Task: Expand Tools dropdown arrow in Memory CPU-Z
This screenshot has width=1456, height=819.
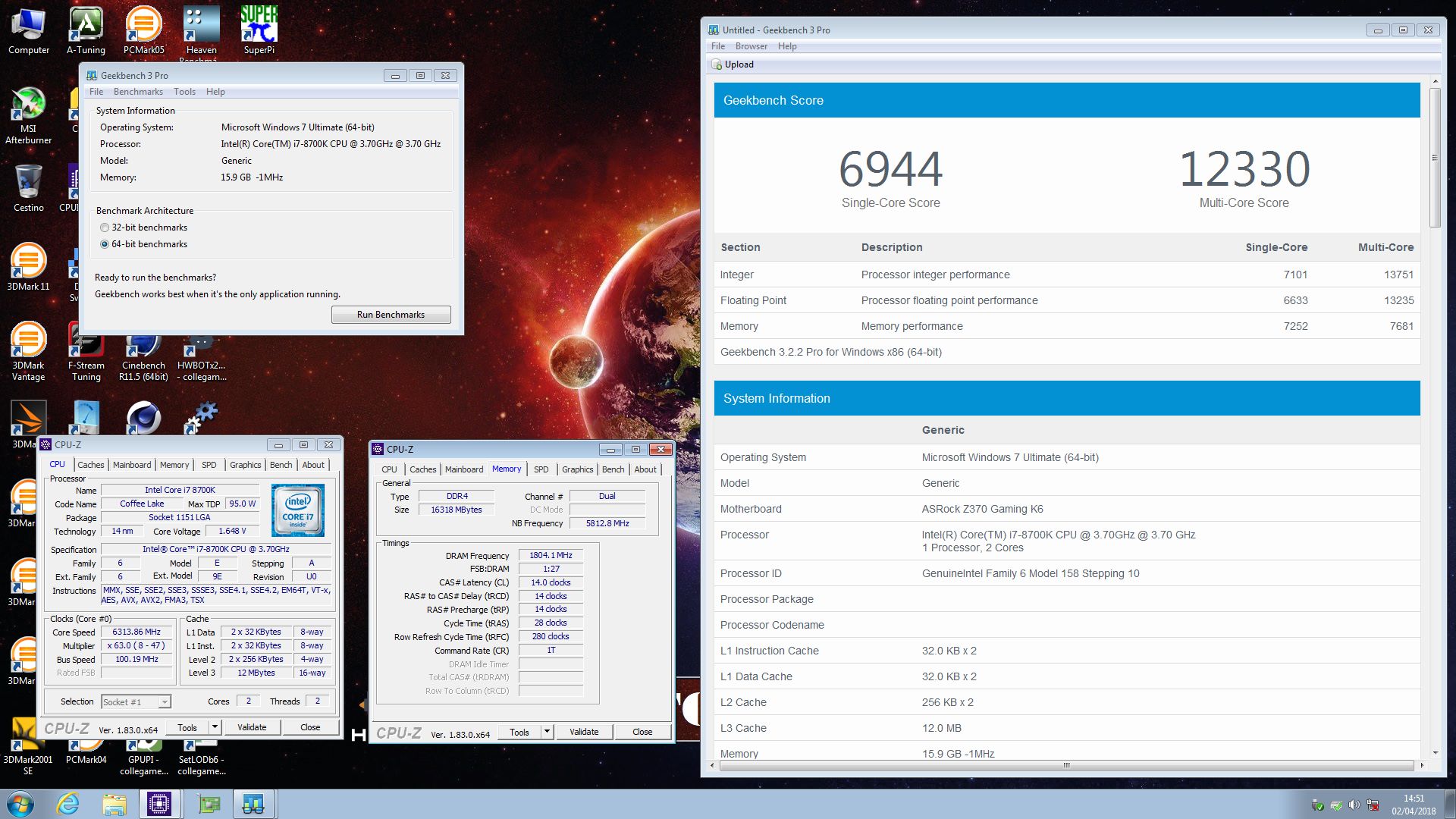Action: [548, 732]
